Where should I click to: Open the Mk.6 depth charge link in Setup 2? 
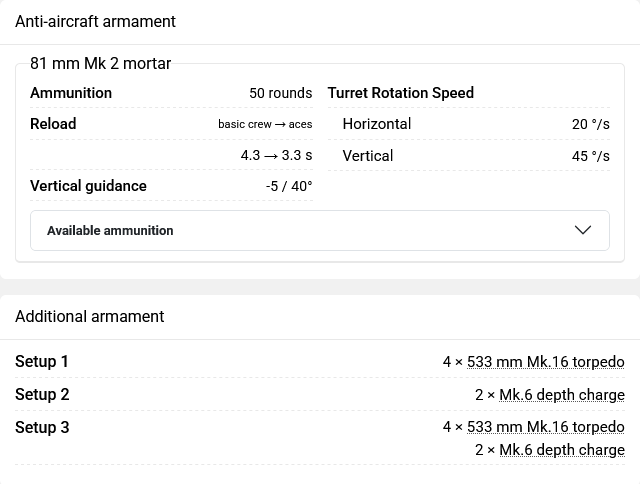tap(562, 395)
